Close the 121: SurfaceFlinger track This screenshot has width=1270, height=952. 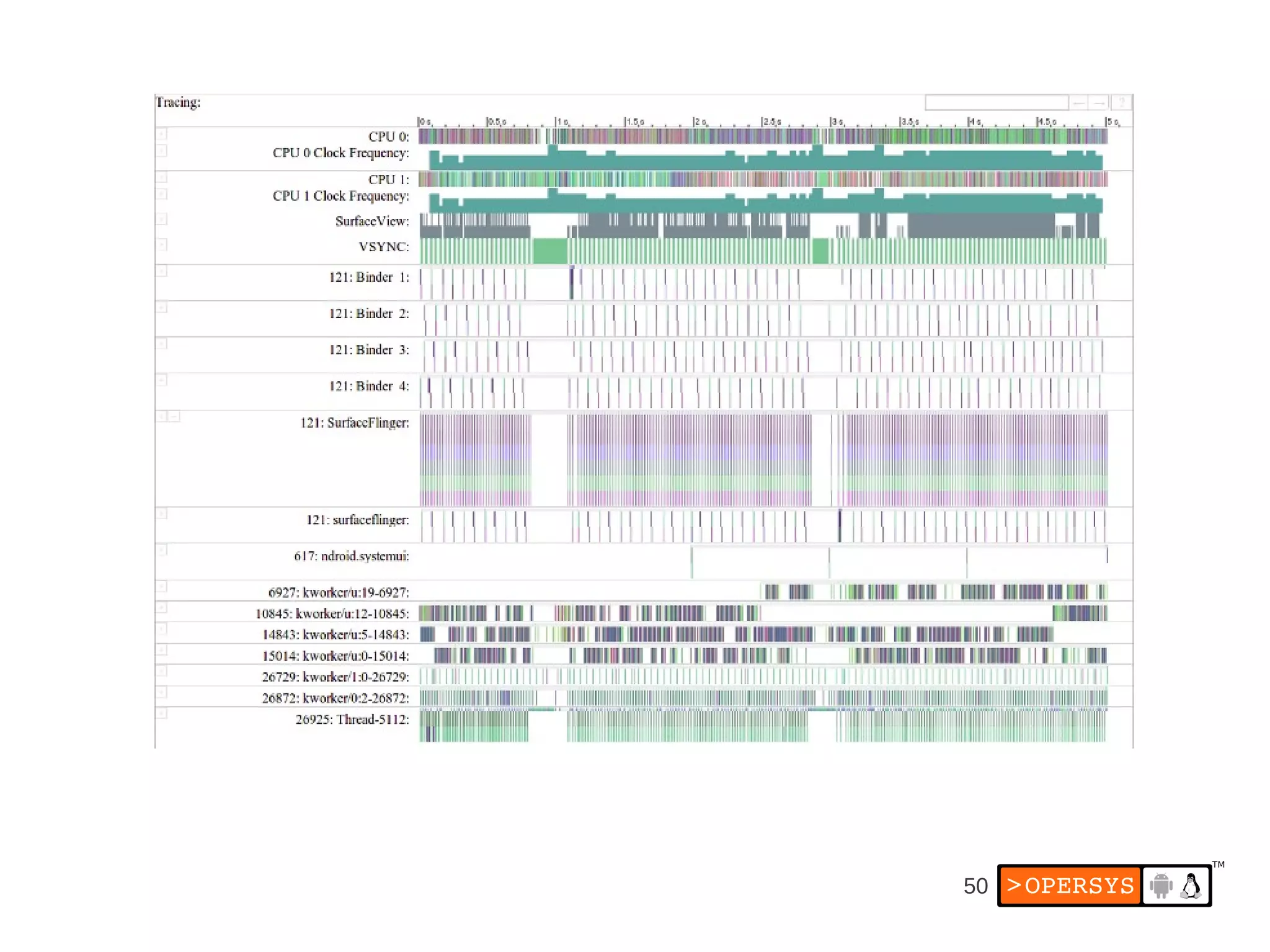point(161,416)
